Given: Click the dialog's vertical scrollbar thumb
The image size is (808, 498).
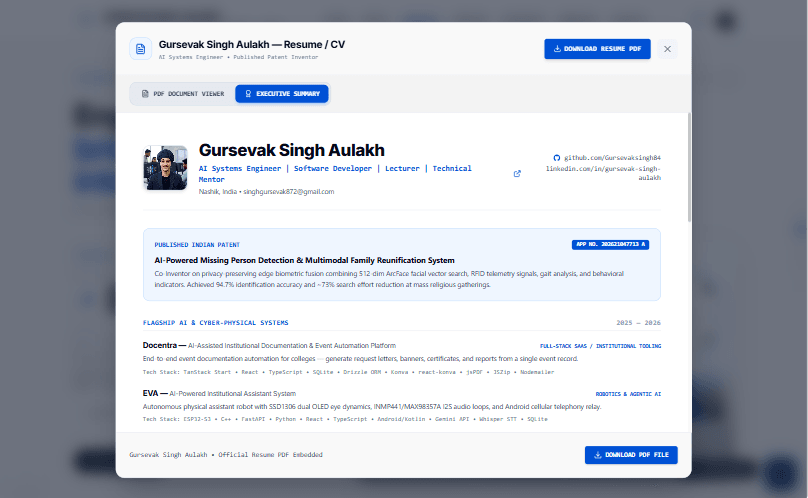Looking at the screenshot, I should 689,168.
